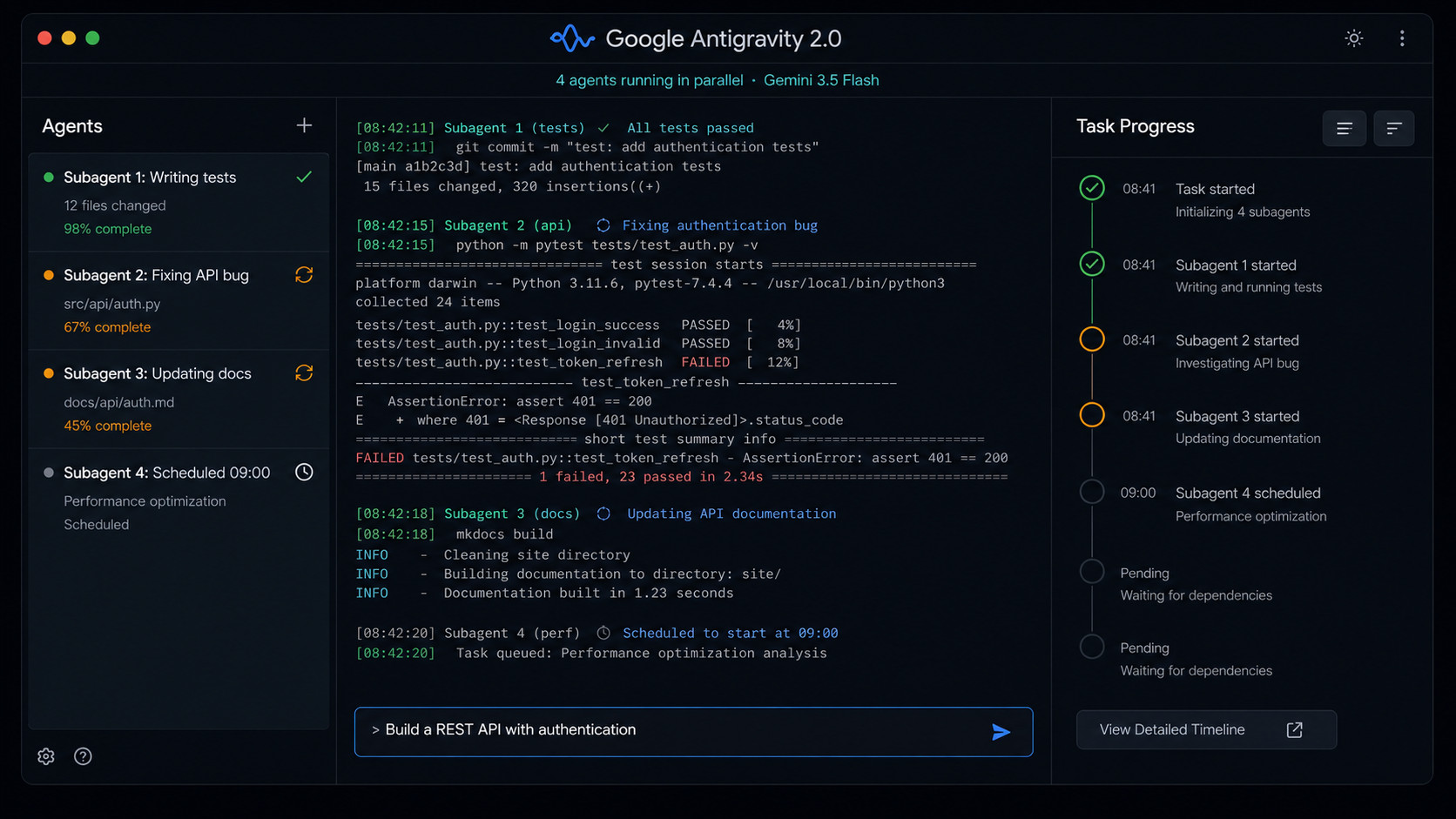Click Subagent 4 clock schedule icon
1456x819 pixels.
[x=304, y=473]
